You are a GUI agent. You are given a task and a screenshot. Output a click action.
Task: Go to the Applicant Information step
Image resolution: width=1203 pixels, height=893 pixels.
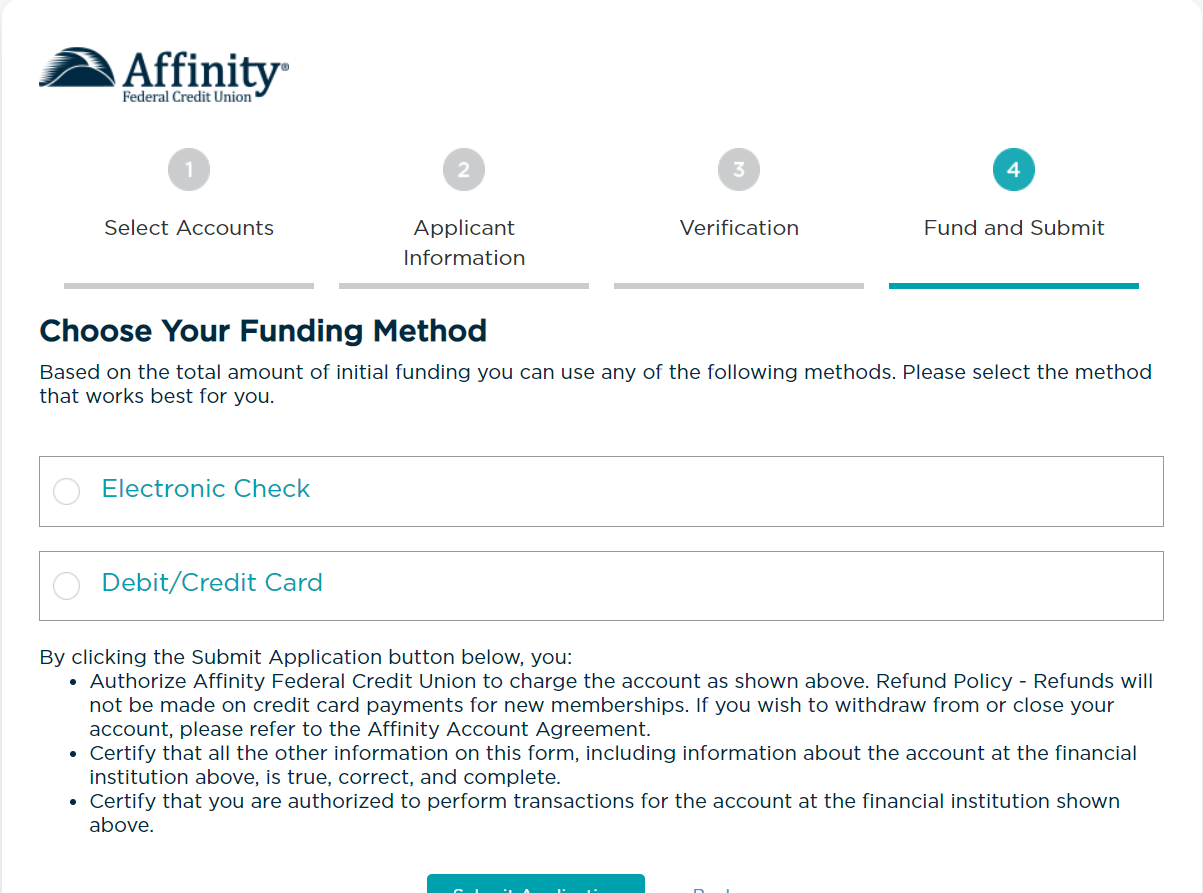[x=464, y=243]
